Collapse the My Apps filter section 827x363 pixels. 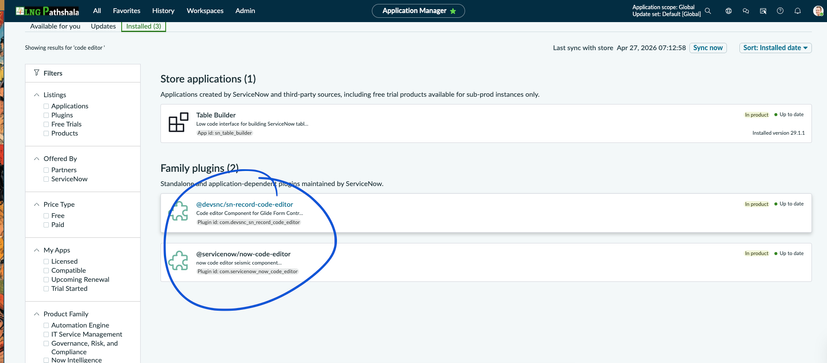point(36,250)
